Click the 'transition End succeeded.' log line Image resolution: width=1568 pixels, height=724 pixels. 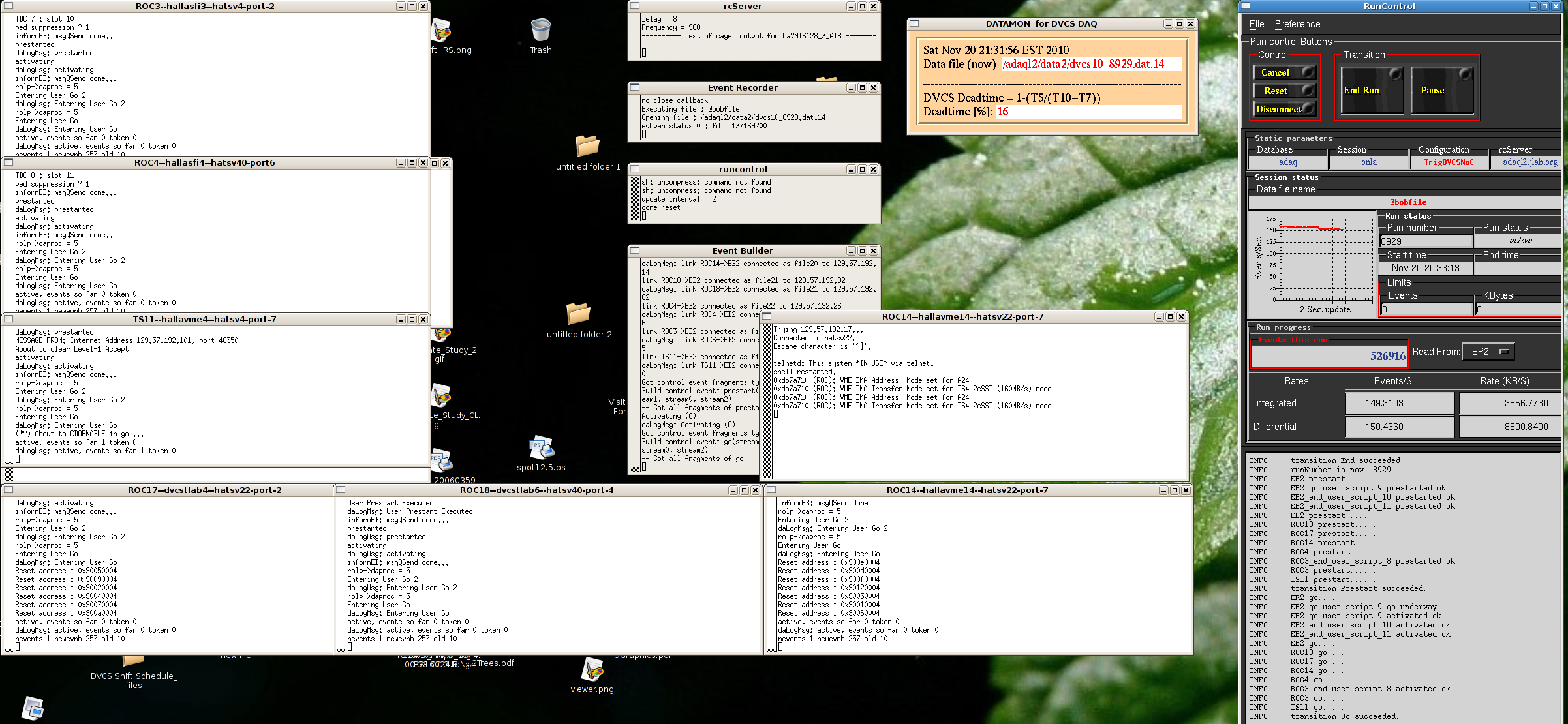(1346, 460)
